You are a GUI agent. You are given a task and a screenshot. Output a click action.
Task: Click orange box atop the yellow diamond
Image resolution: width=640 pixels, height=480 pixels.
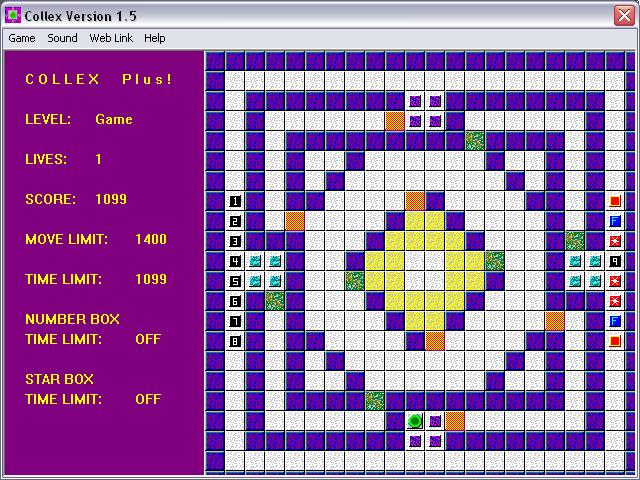pos(415,201)
